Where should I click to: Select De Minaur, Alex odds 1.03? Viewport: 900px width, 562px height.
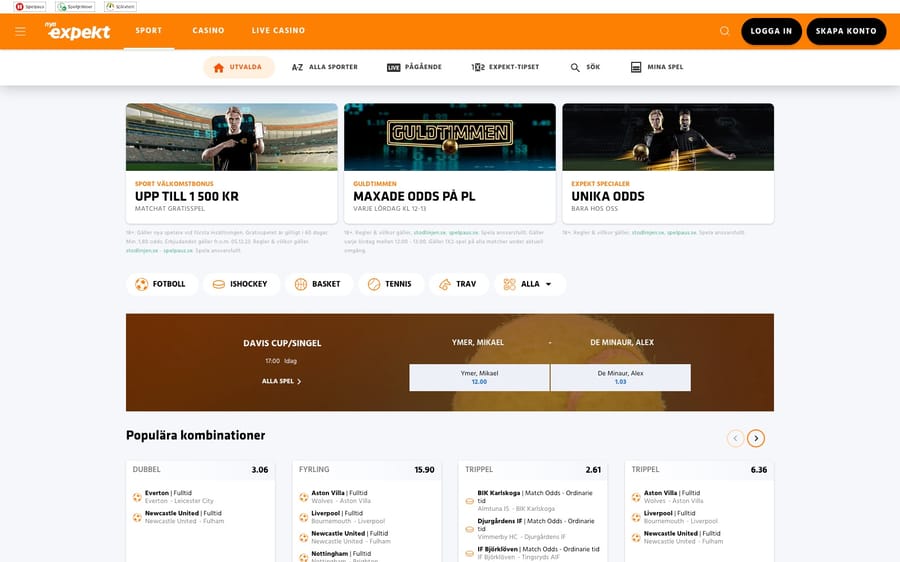point(620,377)
